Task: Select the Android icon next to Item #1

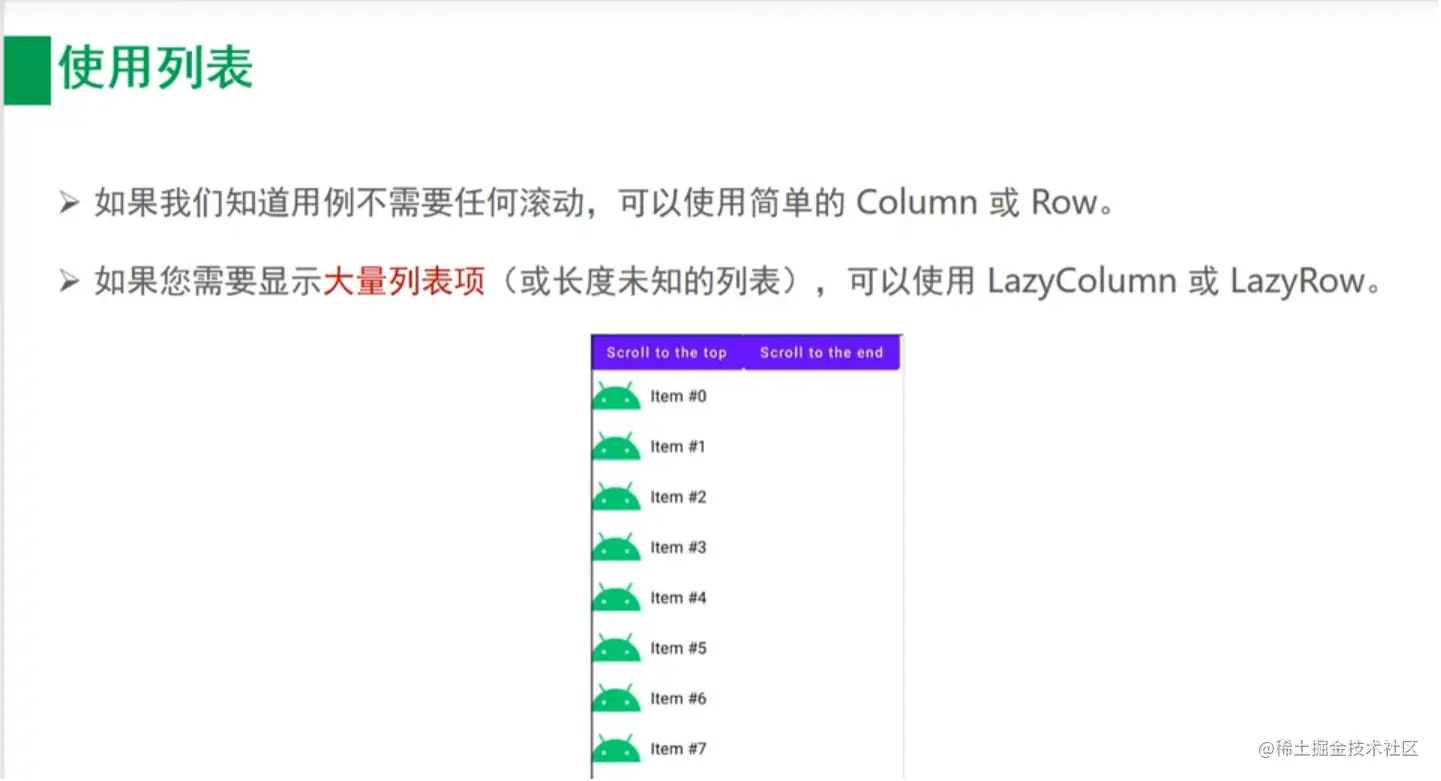Action: pyautogui.click(x=616, y=446)
